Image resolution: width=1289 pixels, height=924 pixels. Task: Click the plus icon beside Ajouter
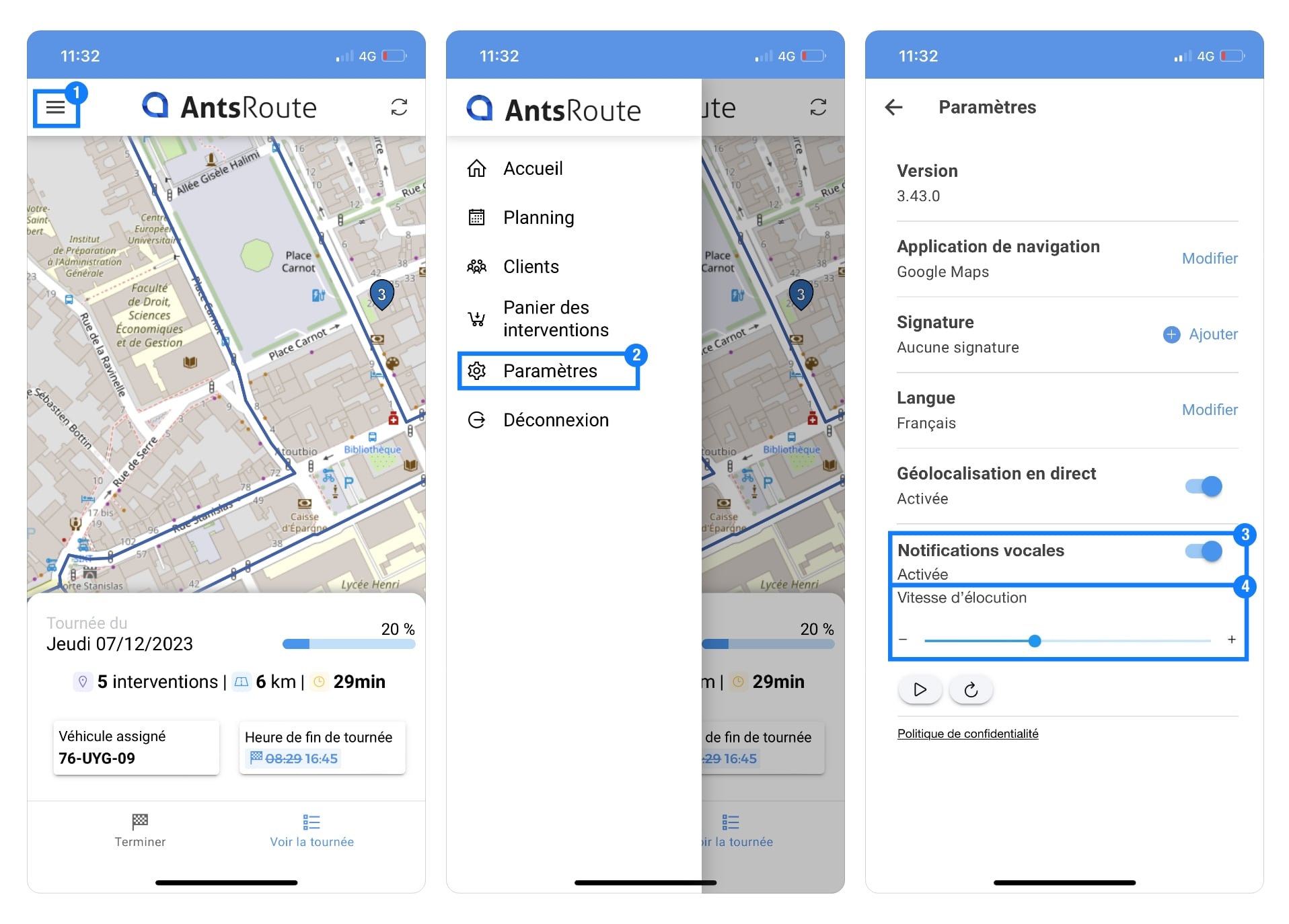coord(1171,334)
